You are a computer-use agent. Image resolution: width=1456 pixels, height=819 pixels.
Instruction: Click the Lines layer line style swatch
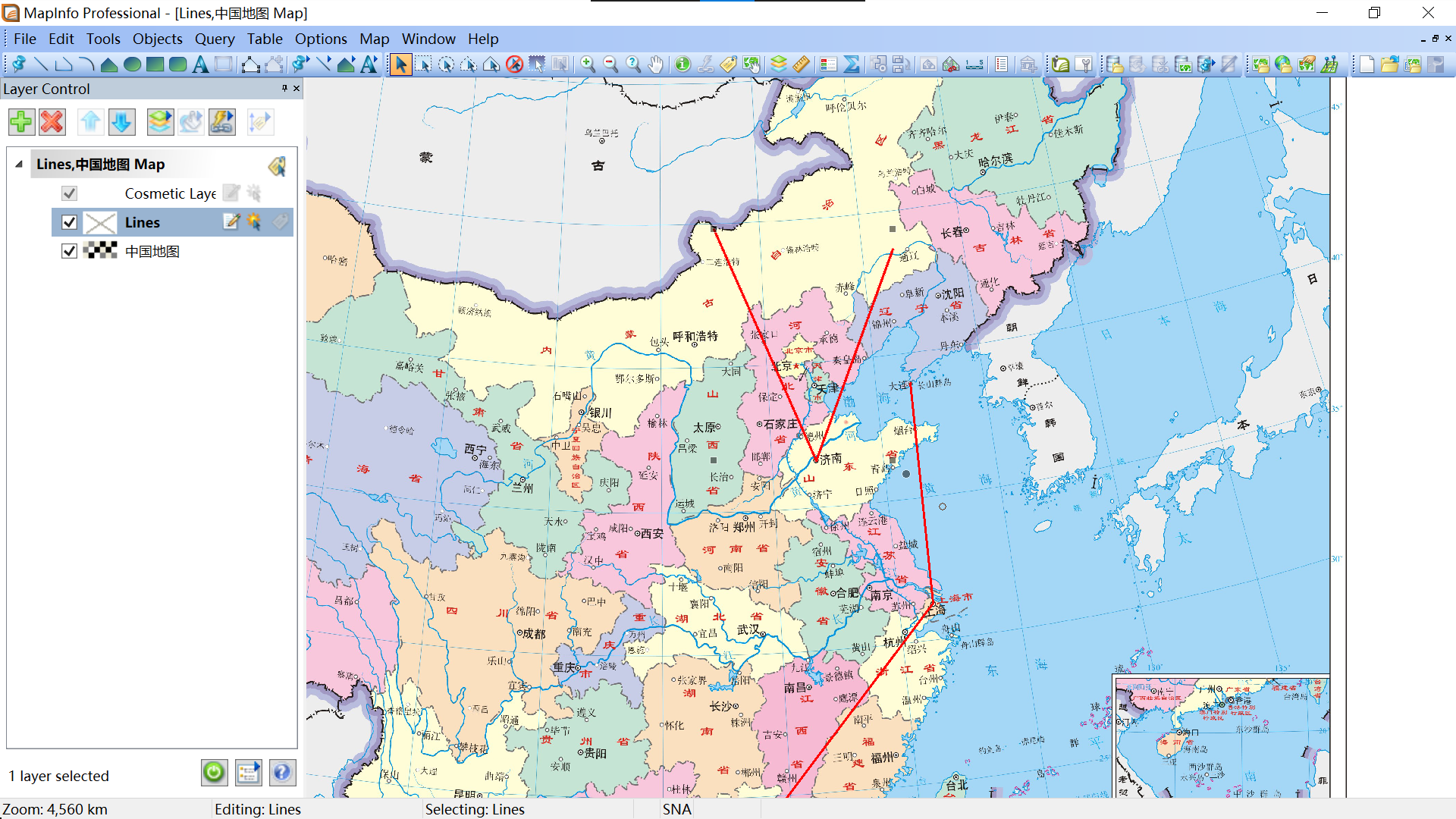point(100,221)
